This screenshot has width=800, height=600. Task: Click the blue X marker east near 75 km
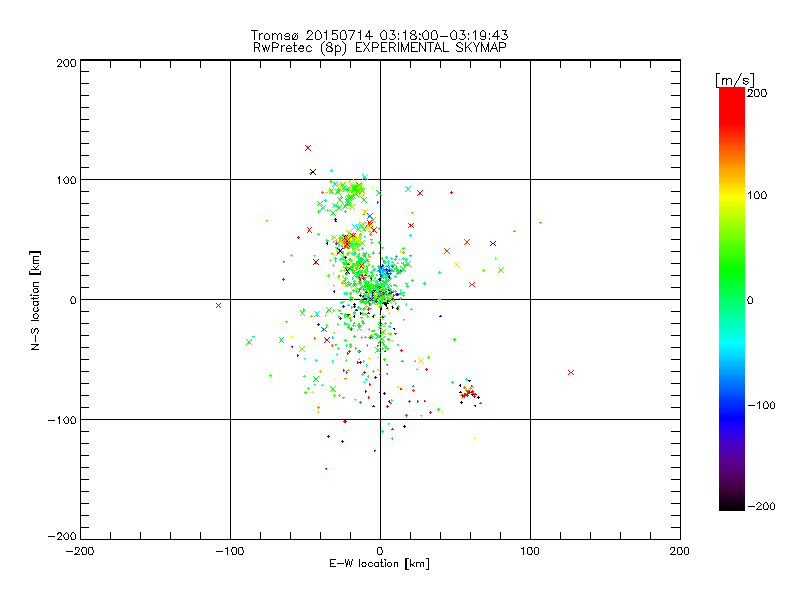[x=493, y=243]
